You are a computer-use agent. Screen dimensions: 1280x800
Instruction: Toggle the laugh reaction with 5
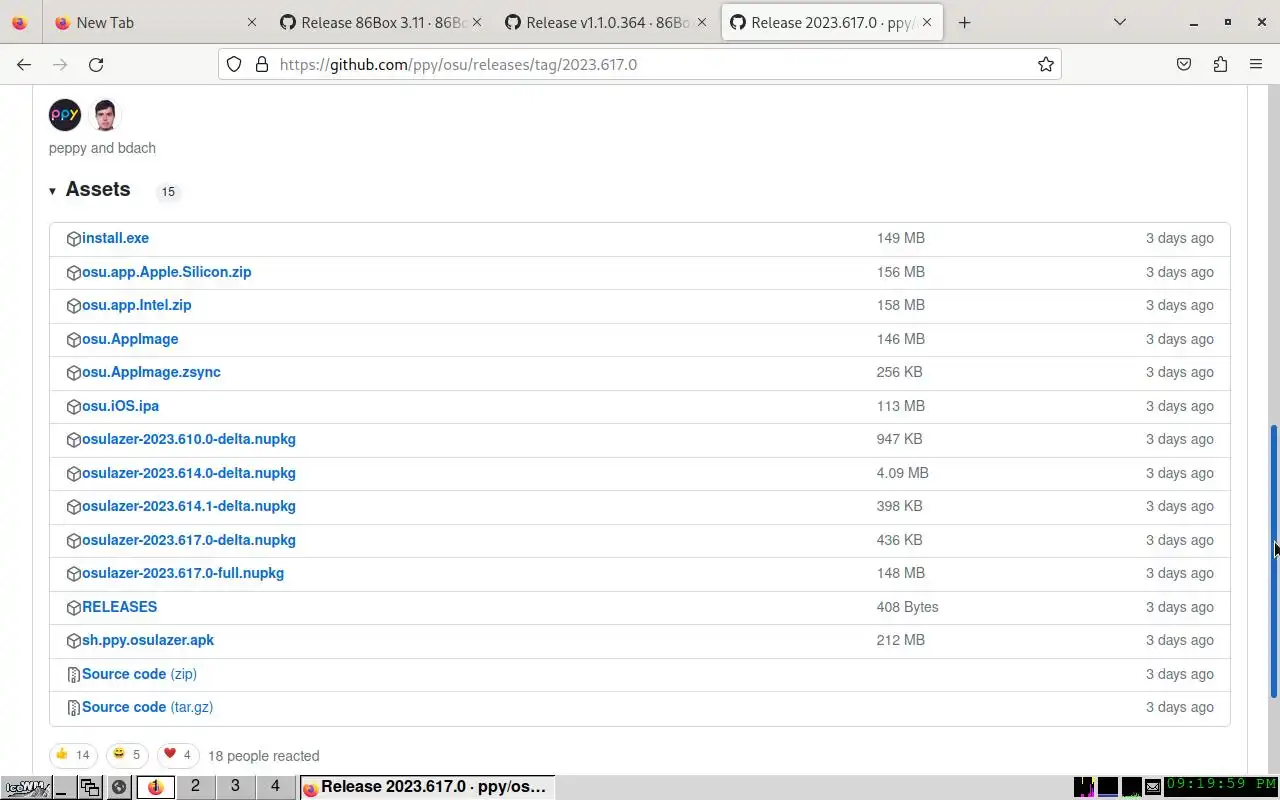pos(126,755)
